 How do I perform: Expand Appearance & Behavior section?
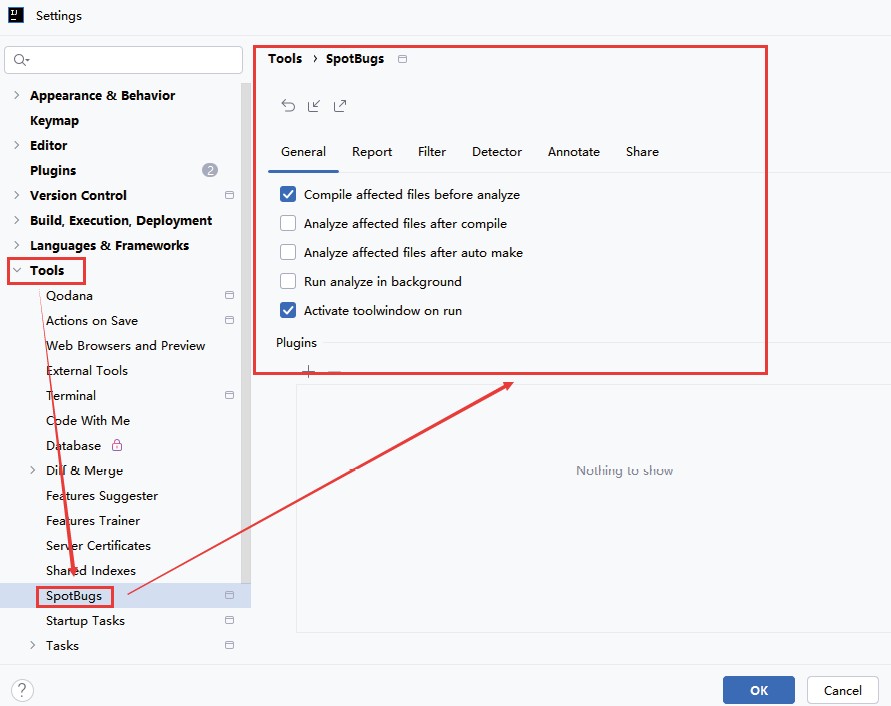coord(16,95)
